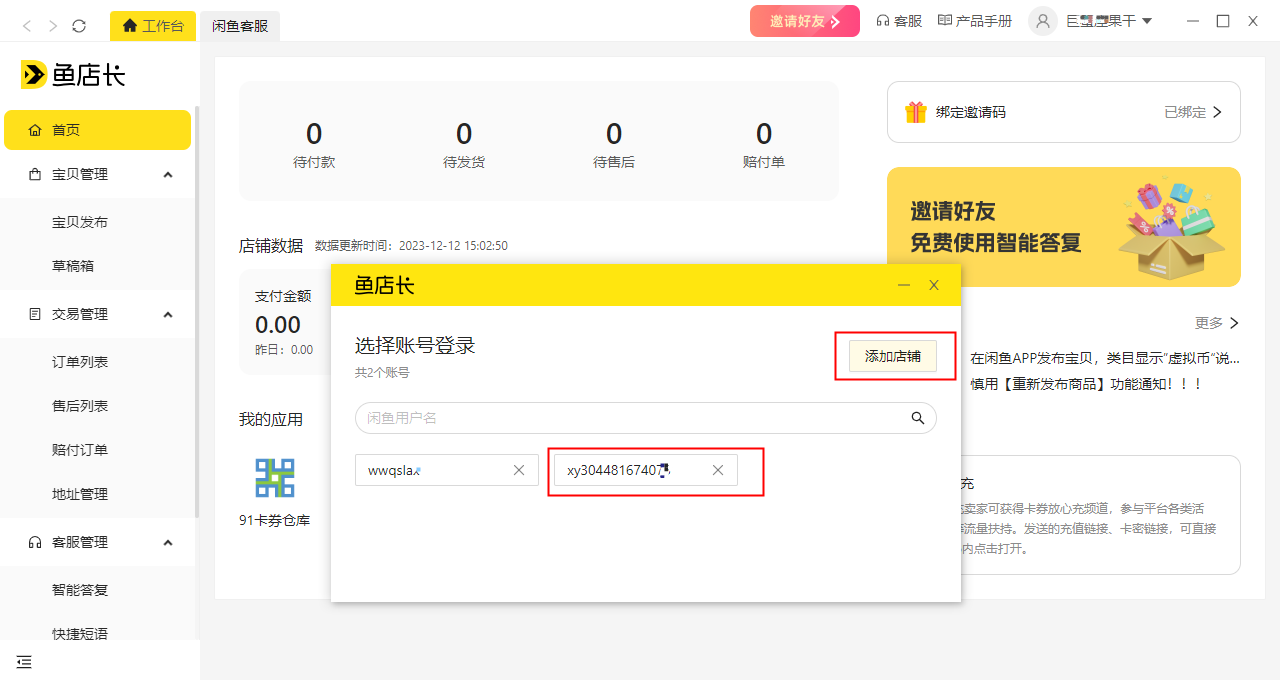
Task: Click the gift icon beside 绑定邀请码
Action: click(916, 112)
